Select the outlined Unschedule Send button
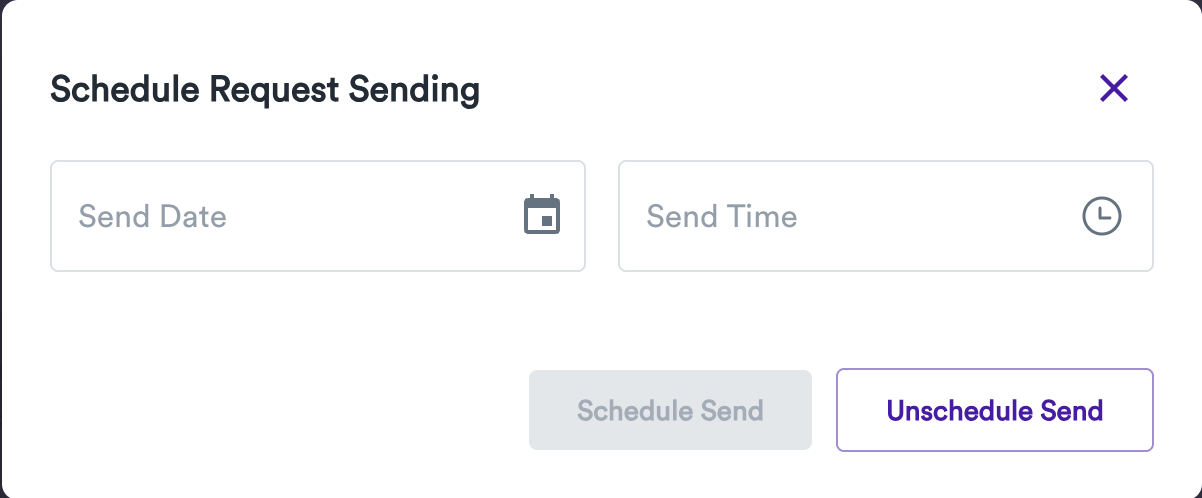 point(994,410)
